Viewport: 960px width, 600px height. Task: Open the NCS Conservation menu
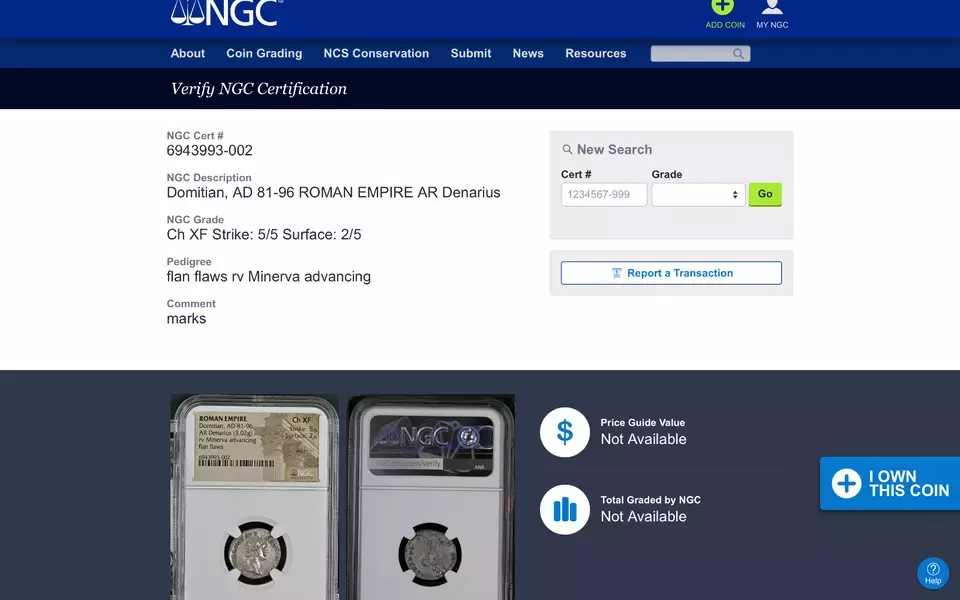[376, 54]
